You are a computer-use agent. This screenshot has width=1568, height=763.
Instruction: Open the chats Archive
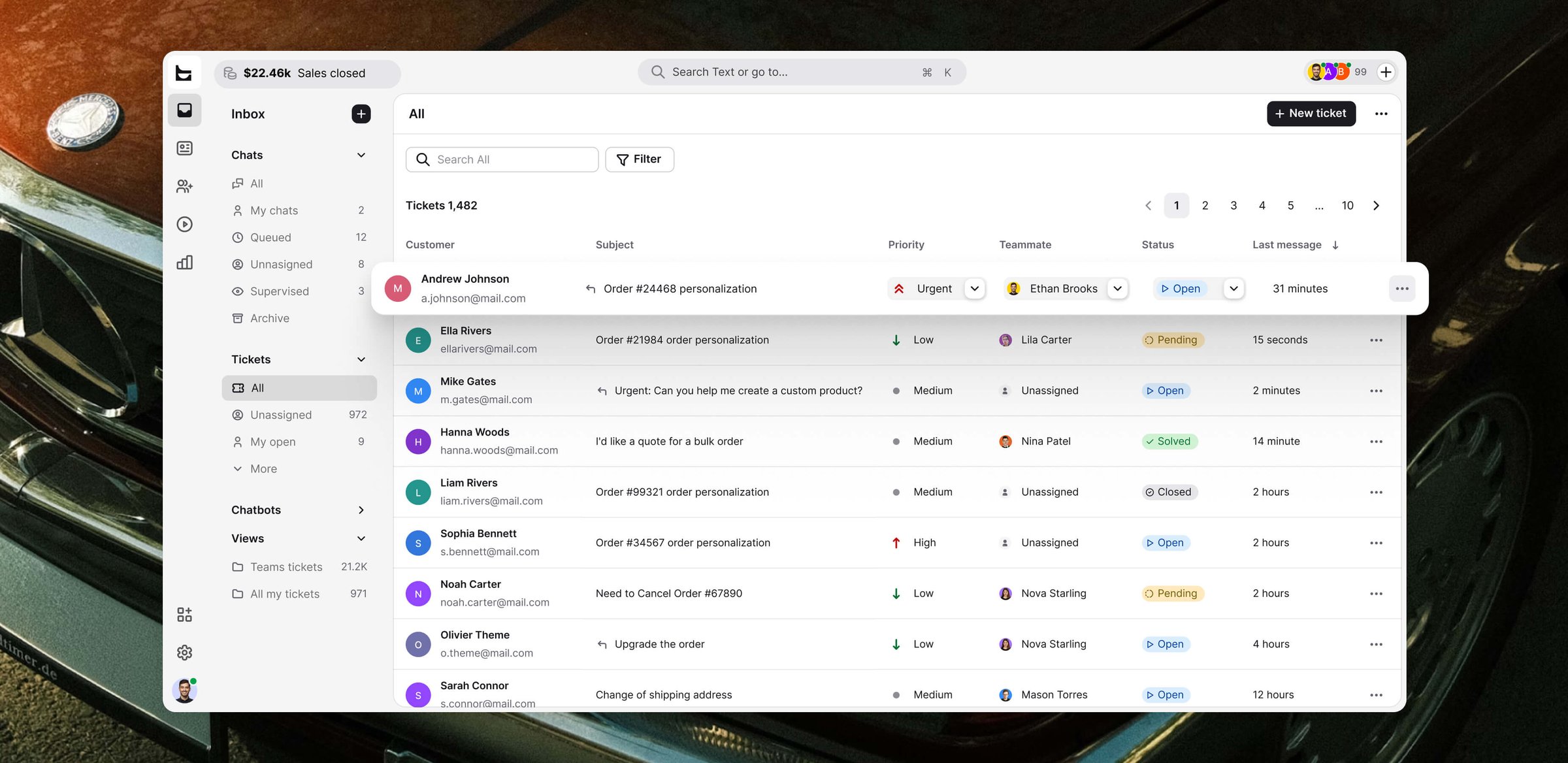pos(299,318)
